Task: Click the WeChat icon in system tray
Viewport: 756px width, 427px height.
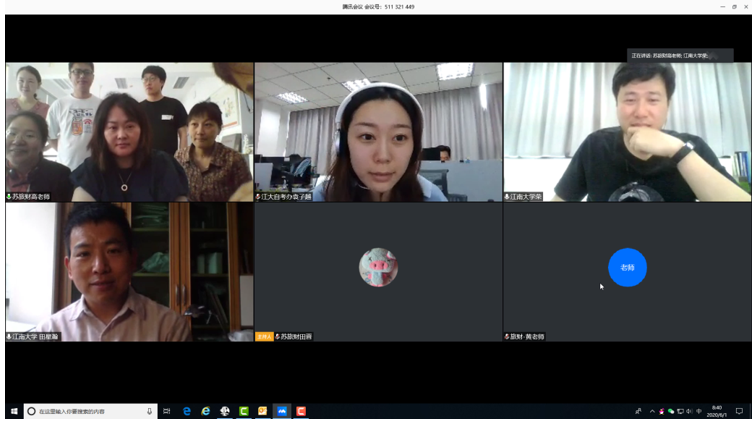Action: point(671,411)
